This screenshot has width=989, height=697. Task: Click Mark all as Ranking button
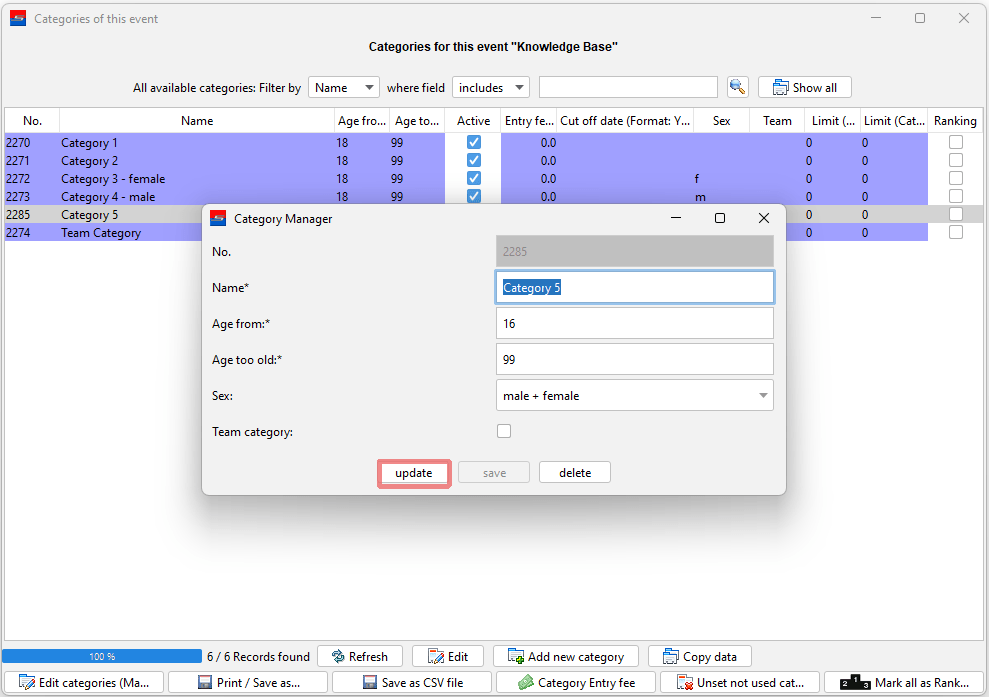905,683
